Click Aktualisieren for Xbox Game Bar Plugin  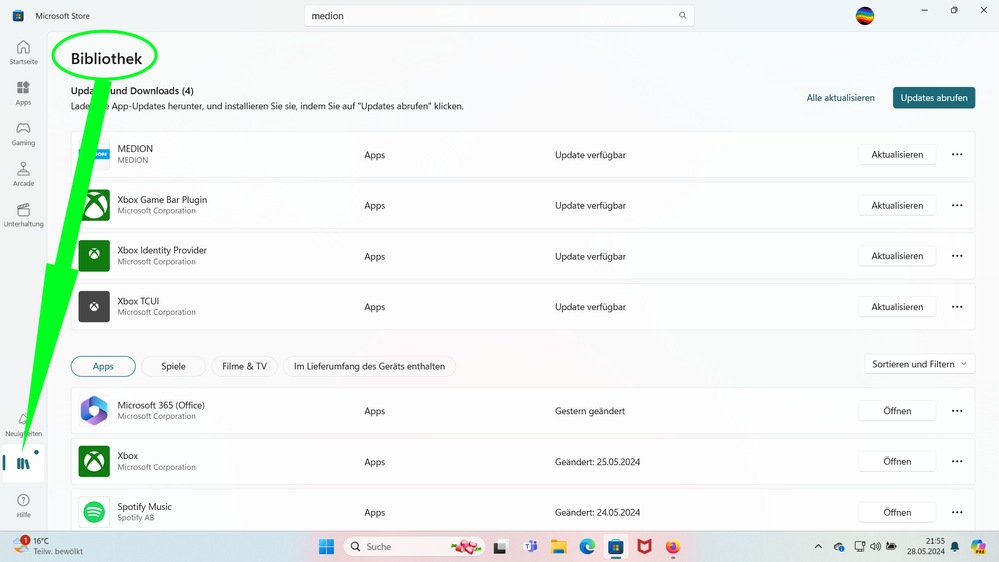pyautogui.click(x=897, y=205)
